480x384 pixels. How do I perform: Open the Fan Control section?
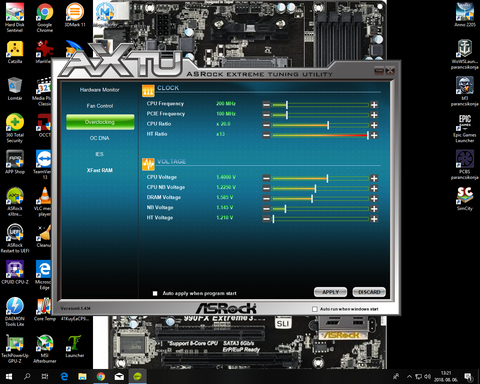tap(100, 106)
